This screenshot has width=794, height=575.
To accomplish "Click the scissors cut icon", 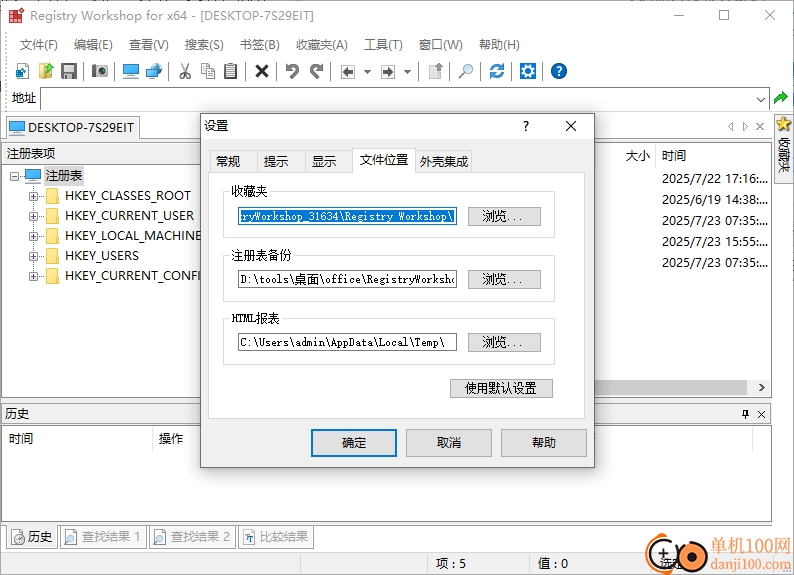I will pyautogui.click(x=185, y=71).
